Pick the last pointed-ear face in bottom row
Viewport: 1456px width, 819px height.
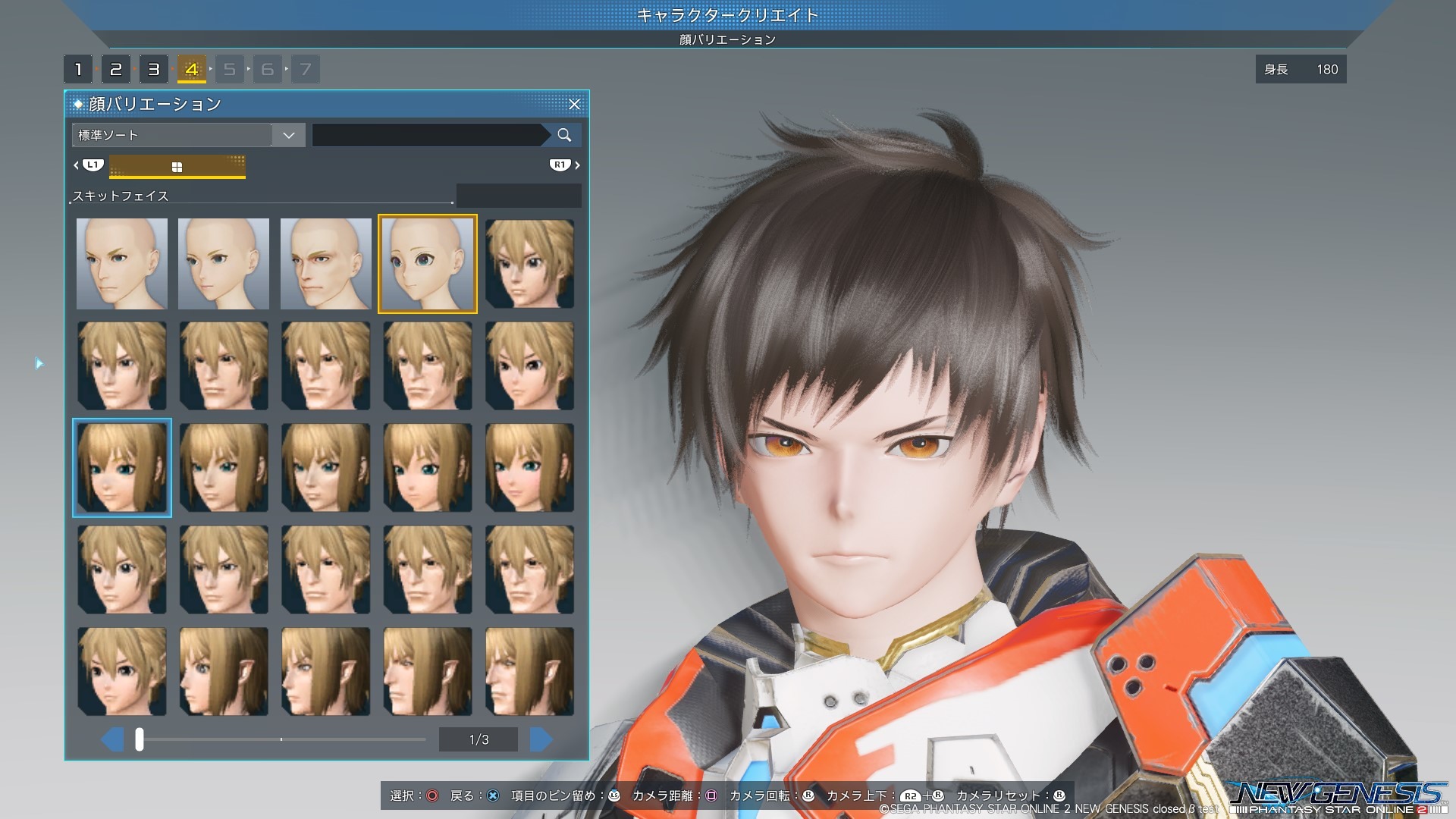click(529, 671)
